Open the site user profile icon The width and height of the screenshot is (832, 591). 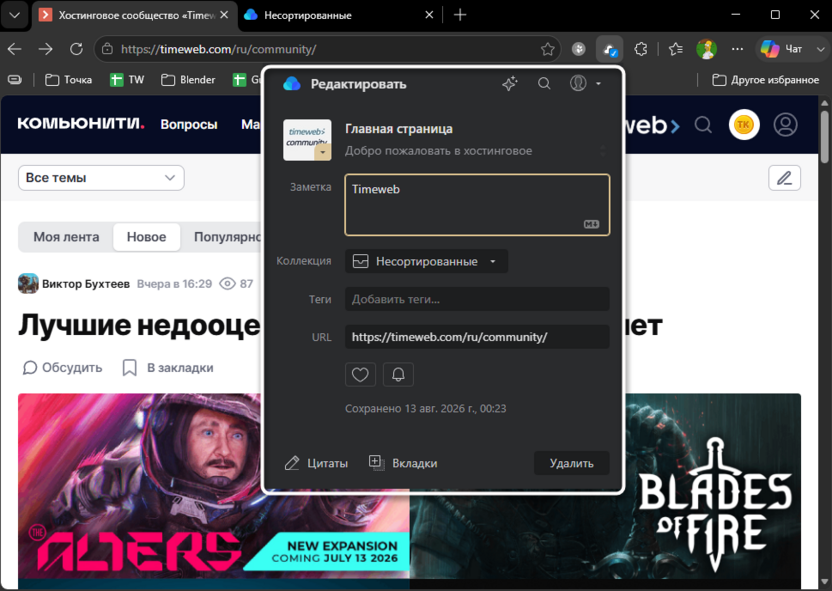[785, 125]
